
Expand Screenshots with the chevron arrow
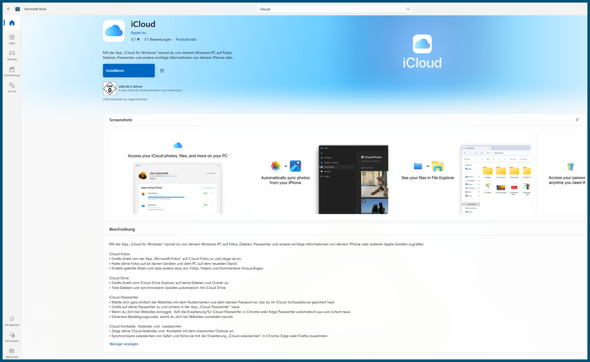577,120
